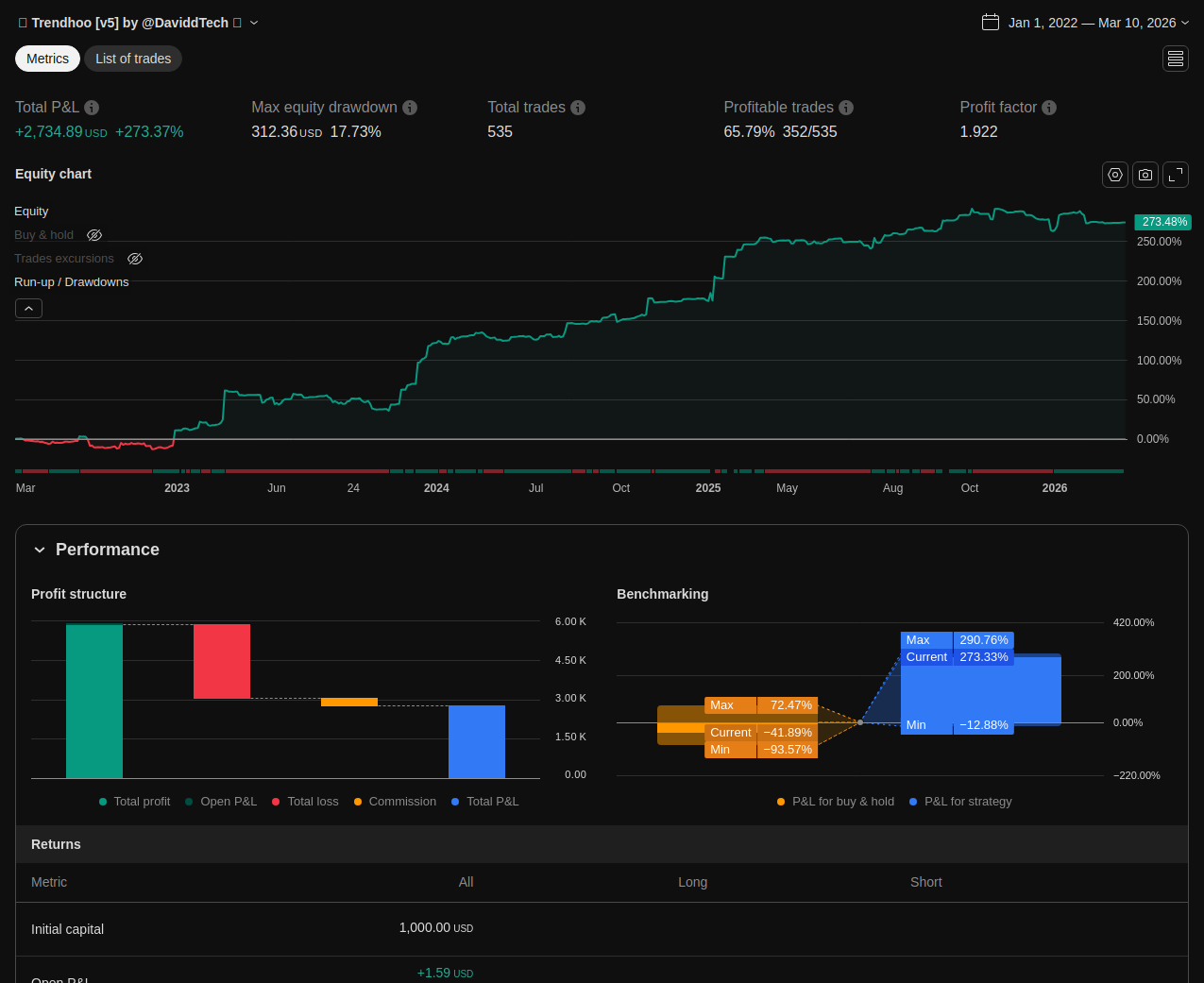Take a snapshot with the camera icon

(x=1145, y=175)
